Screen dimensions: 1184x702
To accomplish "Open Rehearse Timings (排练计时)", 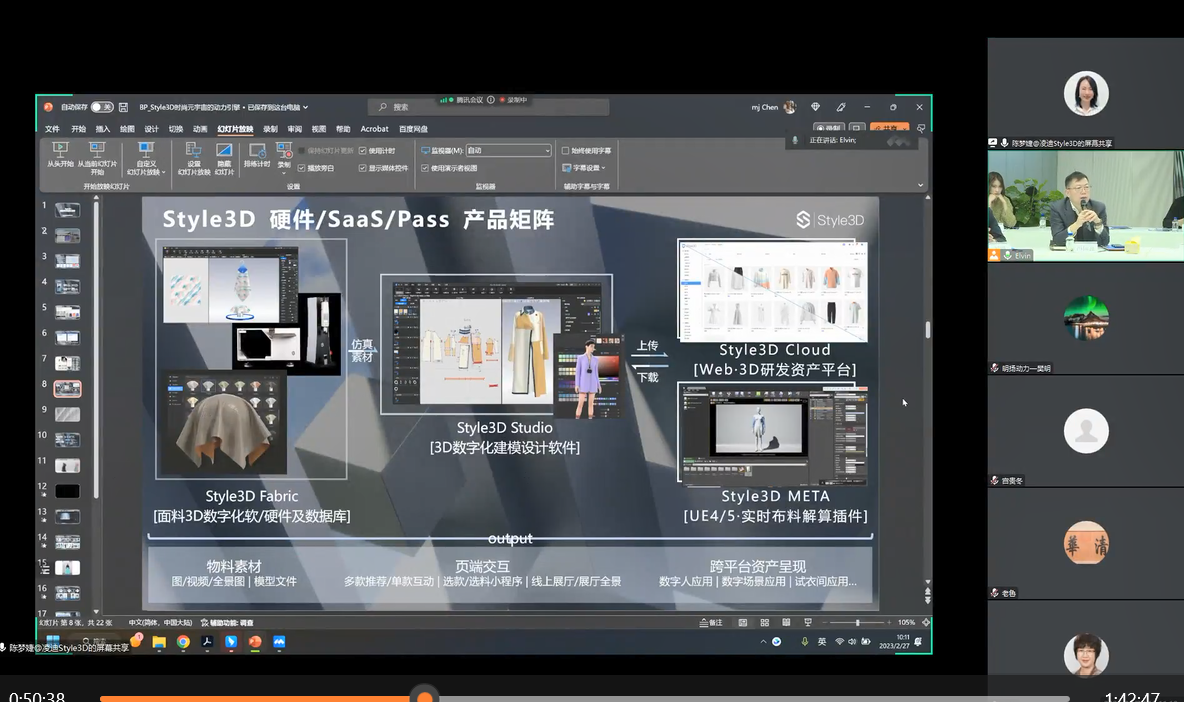I will (257, 155).
